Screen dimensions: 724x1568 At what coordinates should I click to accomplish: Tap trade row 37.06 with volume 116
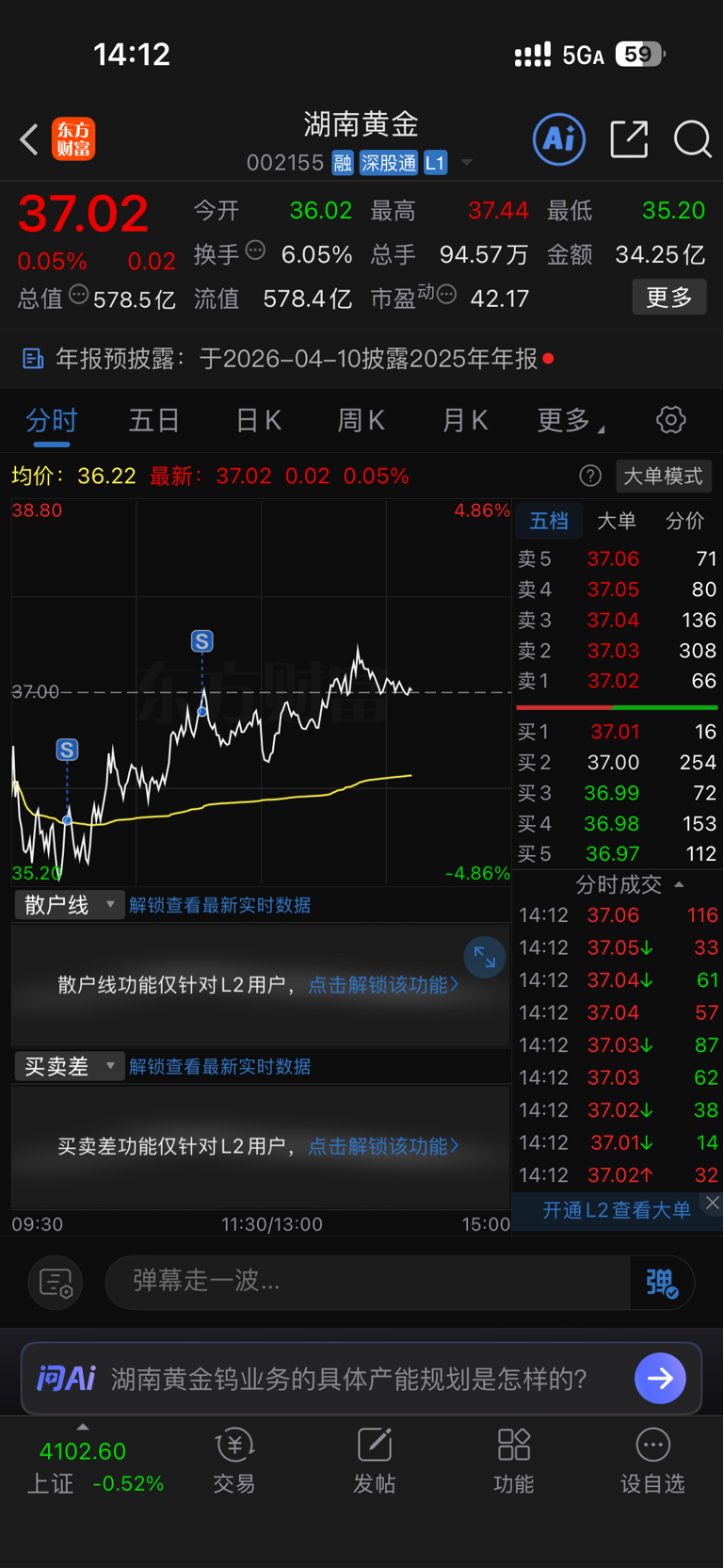pyautogui.click(x=618, y=915)
